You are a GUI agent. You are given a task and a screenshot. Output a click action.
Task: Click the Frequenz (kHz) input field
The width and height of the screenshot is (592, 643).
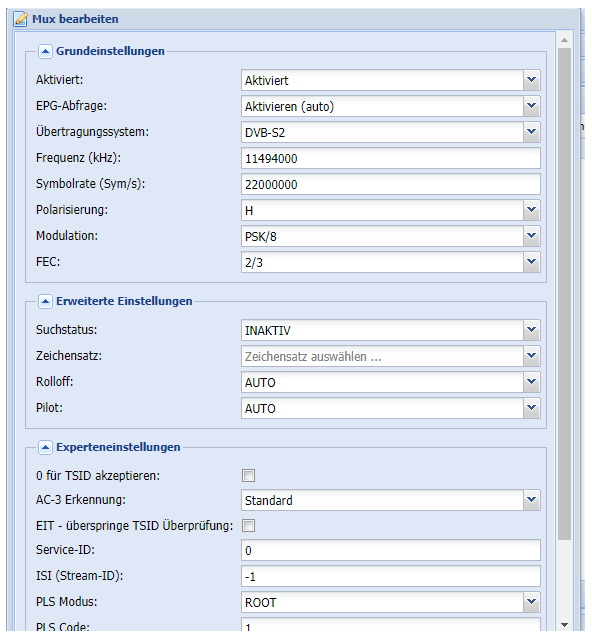click(391, 158)
